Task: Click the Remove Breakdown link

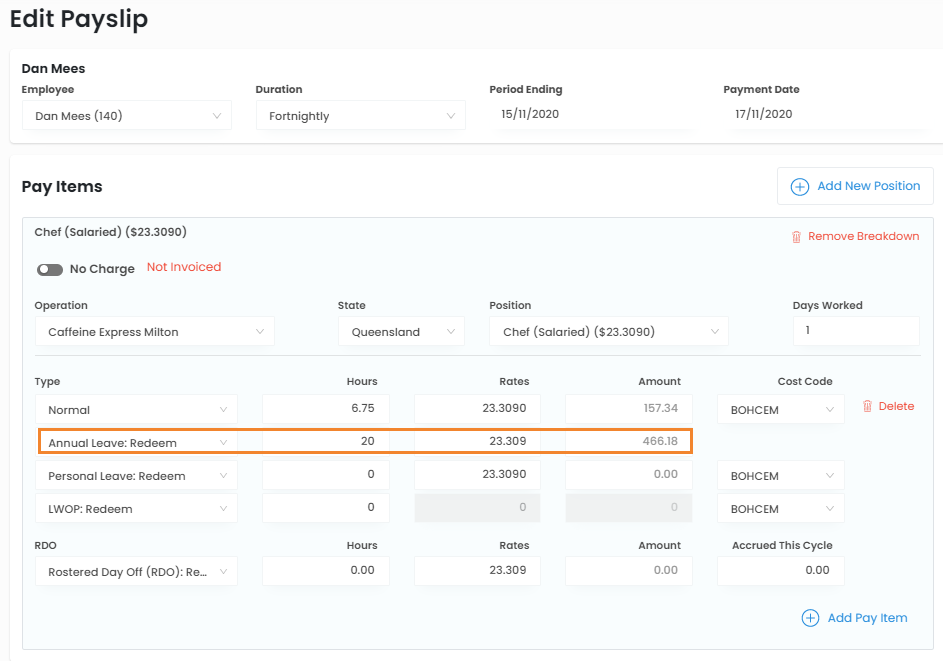Action: 863,237
